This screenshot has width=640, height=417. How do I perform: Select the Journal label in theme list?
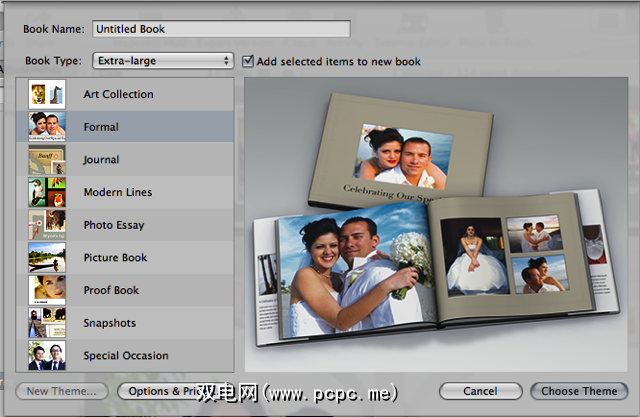point(101,160)
